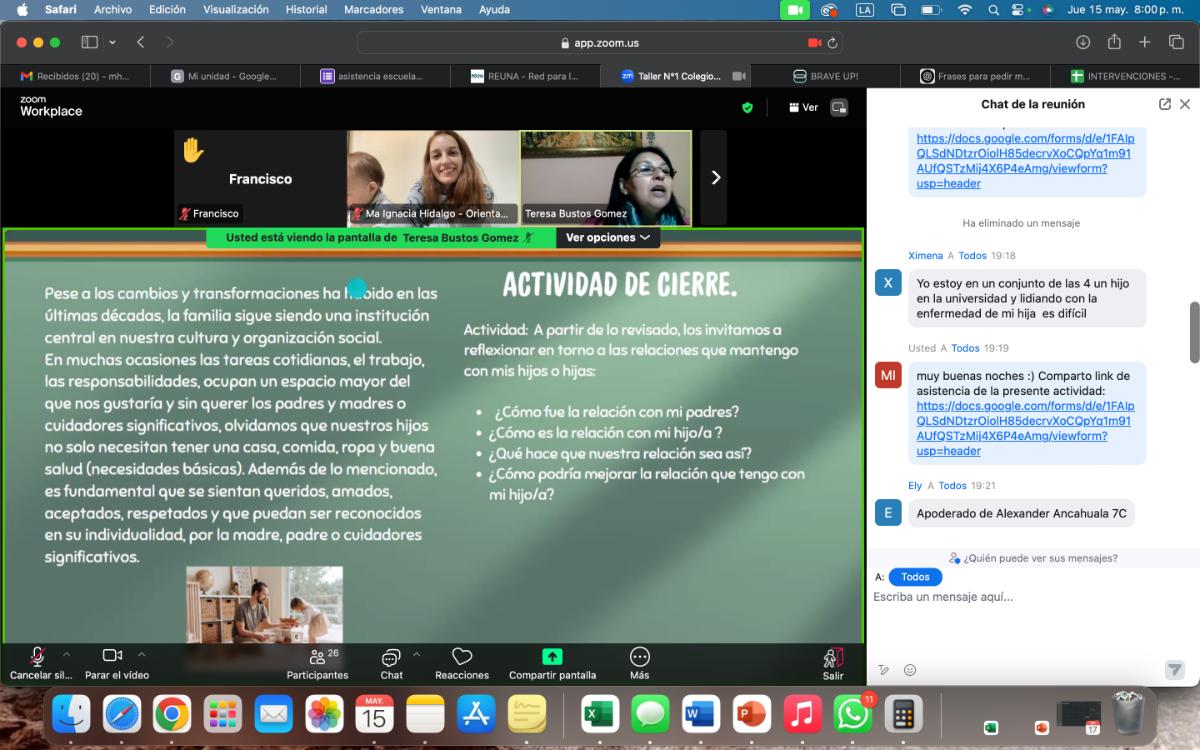Unmute microphone with Cancelar silencio
This screenshot has width=1200, height=750.
click(38, 656)
